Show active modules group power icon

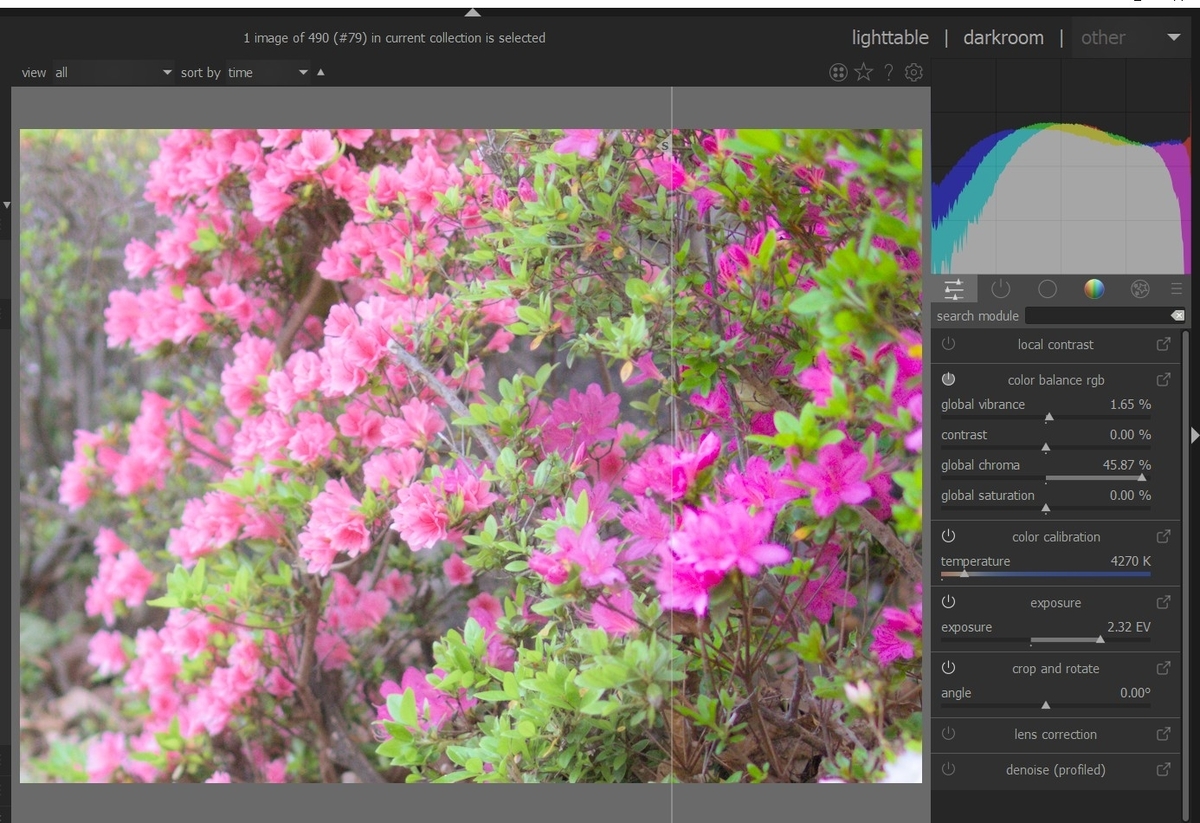1000,289
